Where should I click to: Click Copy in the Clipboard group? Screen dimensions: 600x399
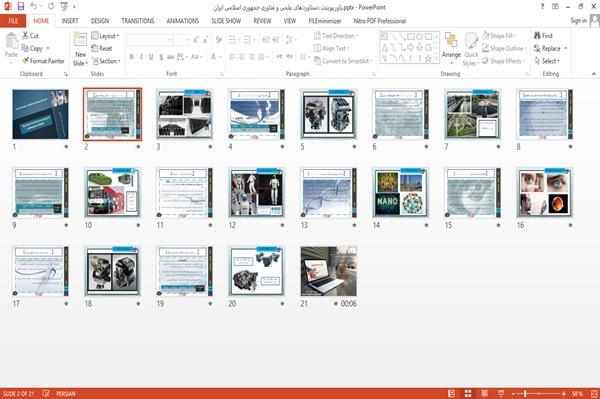pos(33,48)
